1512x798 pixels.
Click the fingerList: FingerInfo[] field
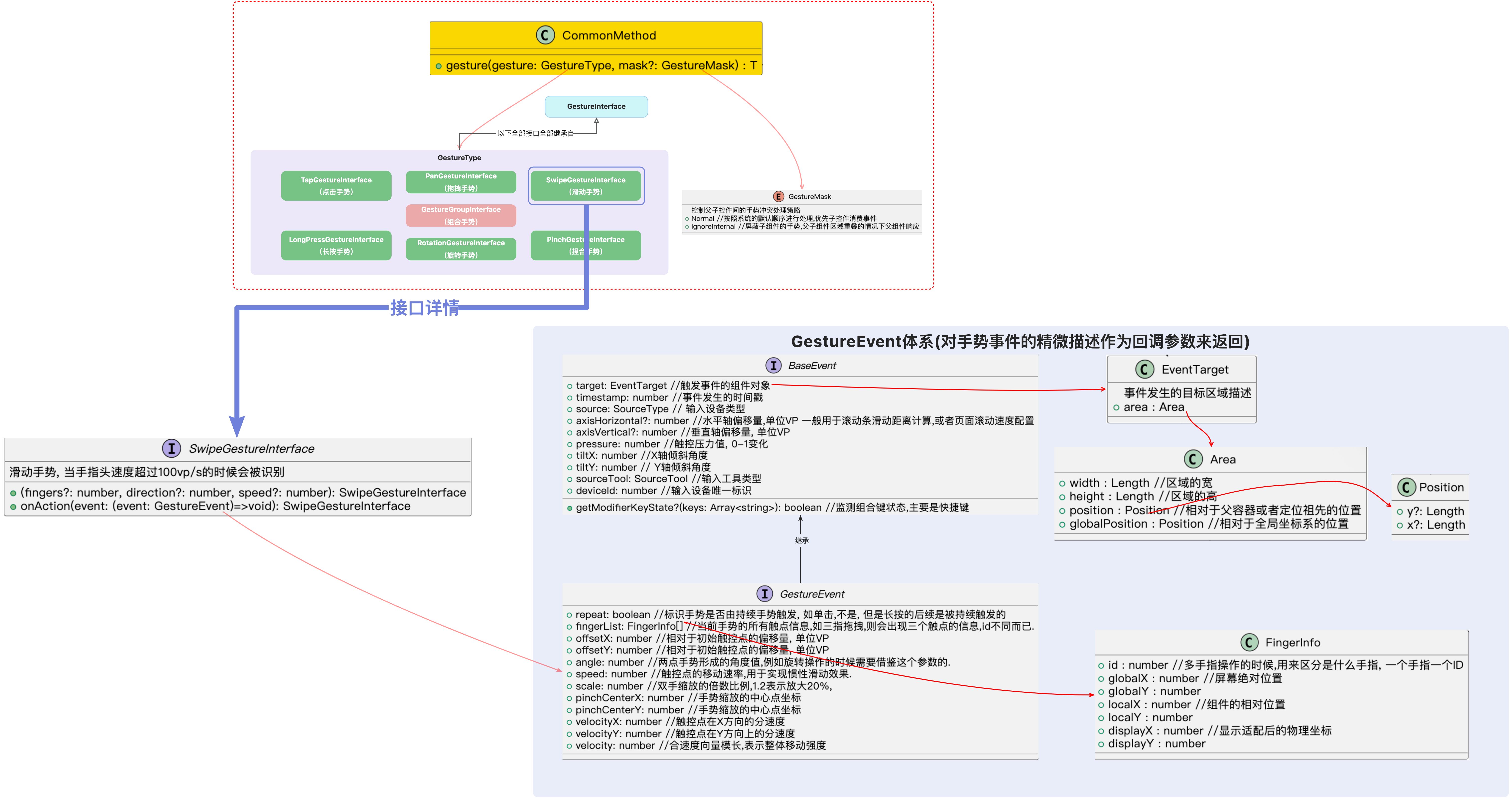[x=805, y=627]
